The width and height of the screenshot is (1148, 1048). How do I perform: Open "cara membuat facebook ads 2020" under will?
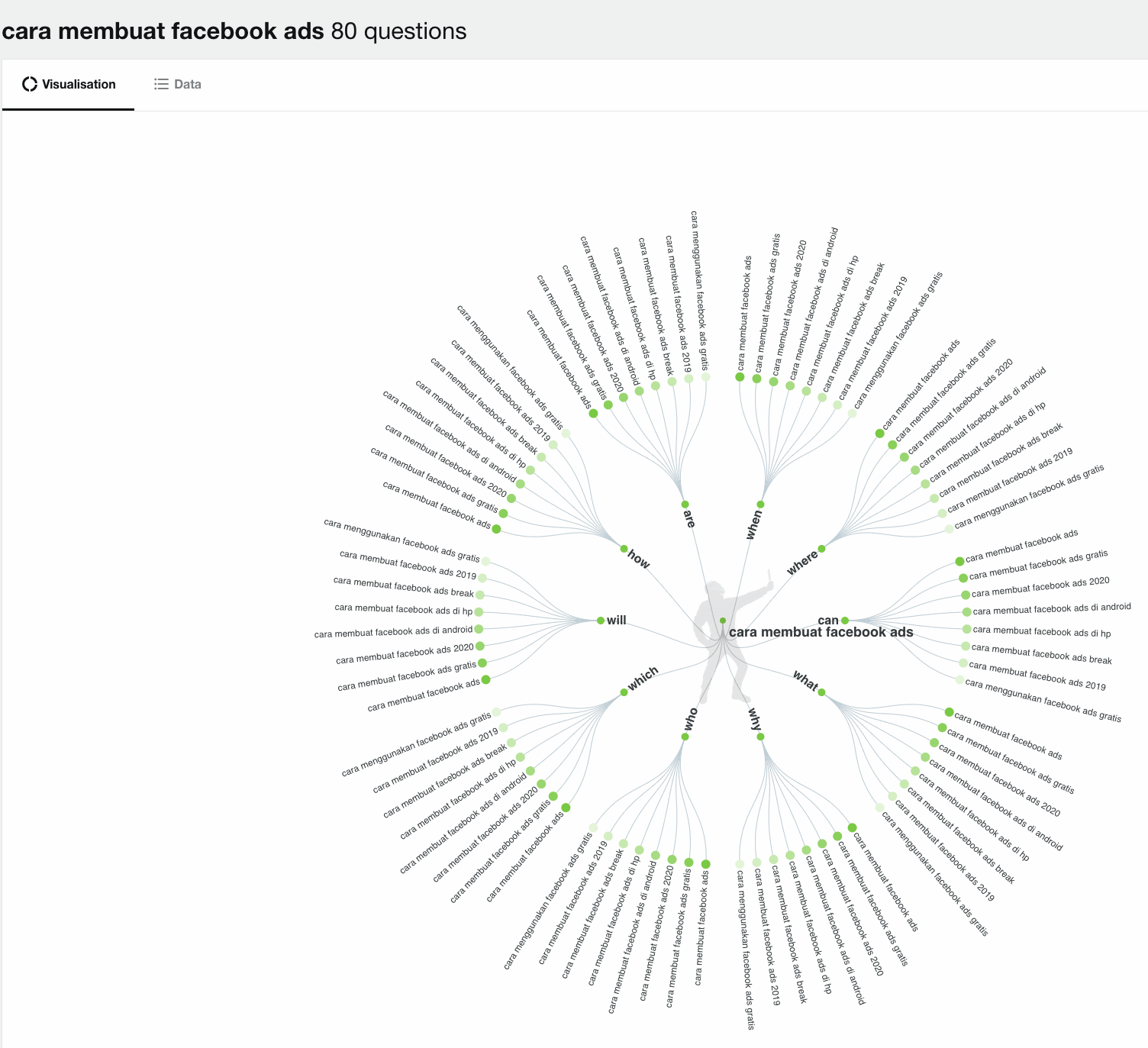tap(405, 654)
